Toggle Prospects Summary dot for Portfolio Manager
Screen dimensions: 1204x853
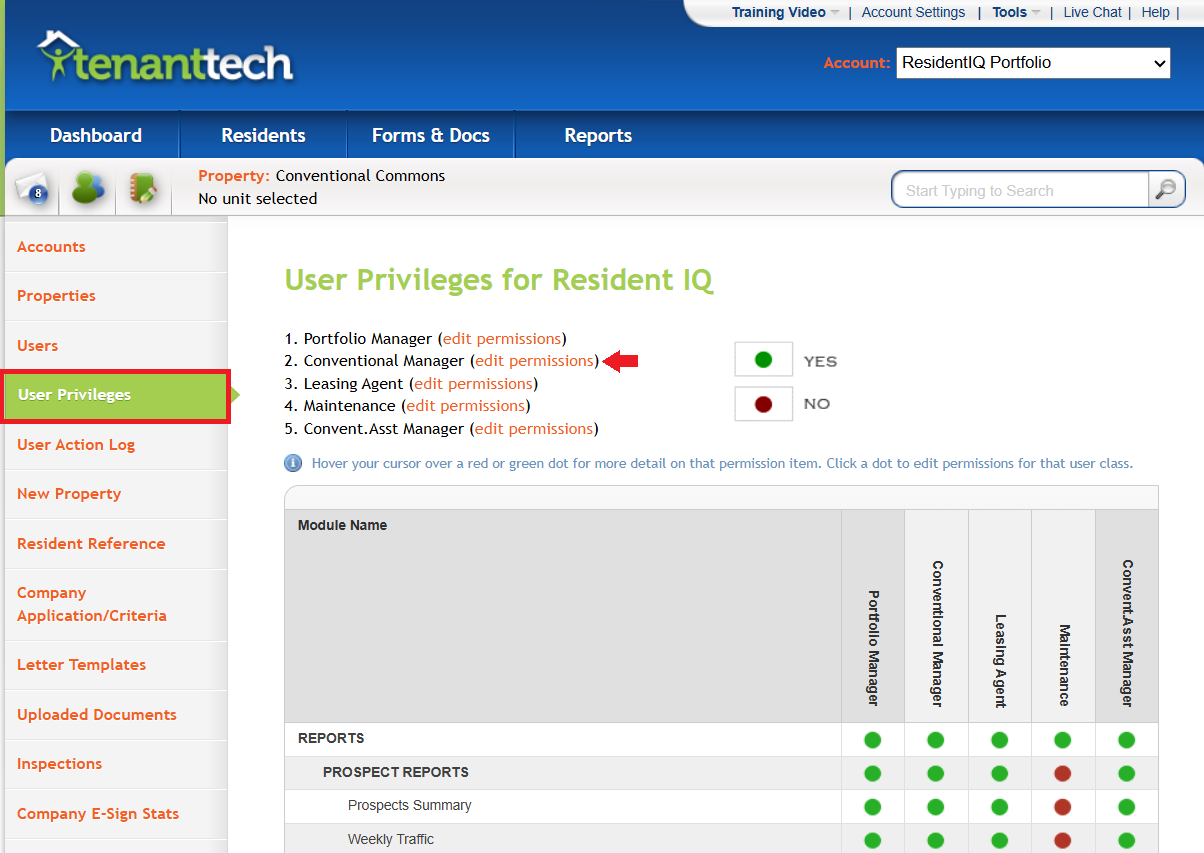coord(872,807)
